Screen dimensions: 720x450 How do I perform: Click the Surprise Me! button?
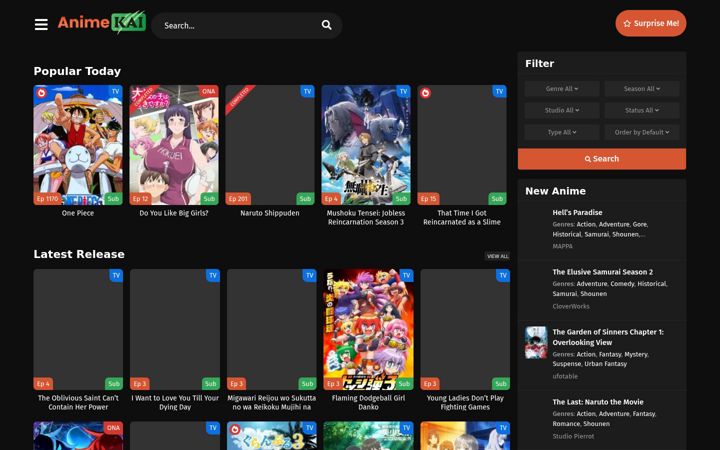pyautogui.click(x=651, y=23)
